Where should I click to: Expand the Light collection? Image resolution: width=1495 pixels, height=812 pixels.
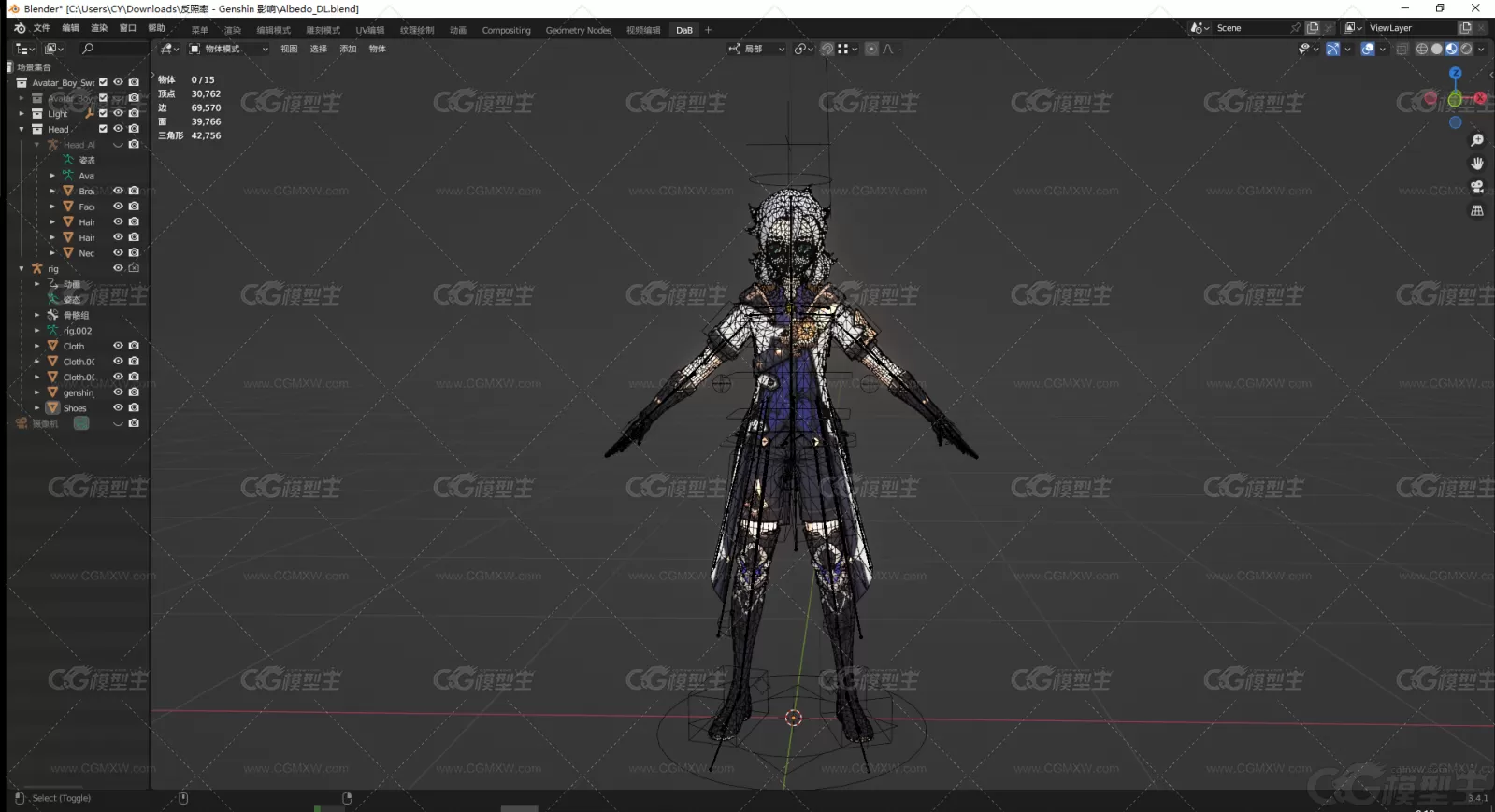tap(22, 113)
